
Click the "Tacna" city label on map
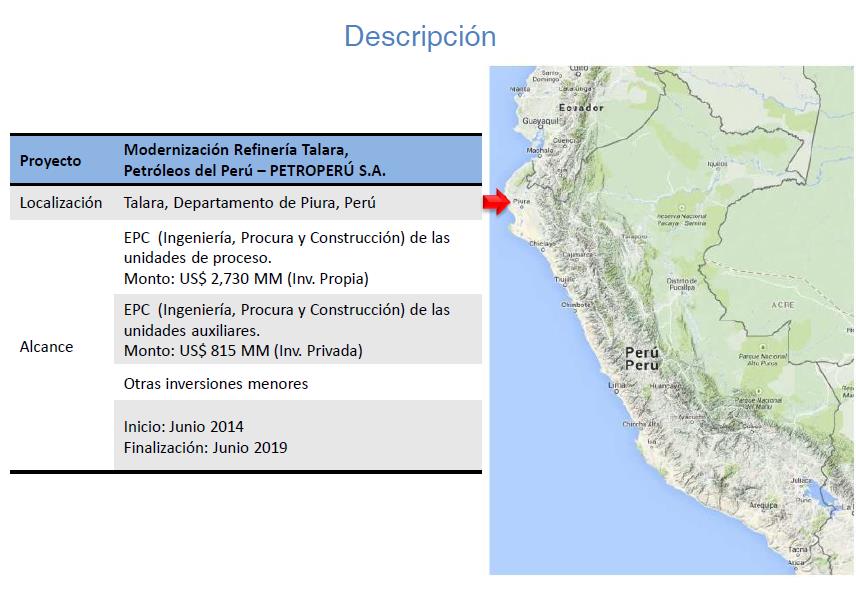(x=798, y=549)
